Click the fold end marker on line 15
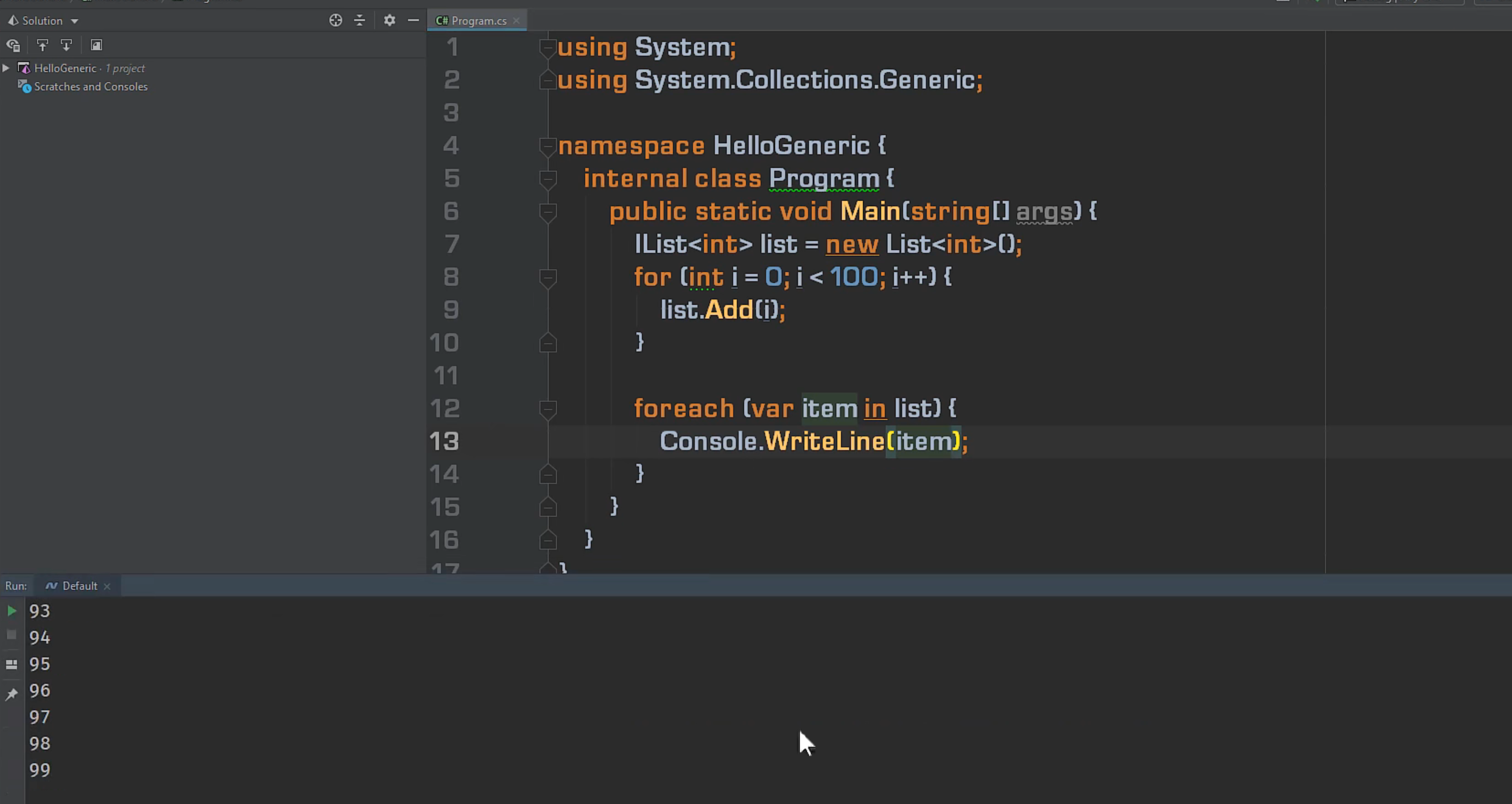 pos(548,508)
